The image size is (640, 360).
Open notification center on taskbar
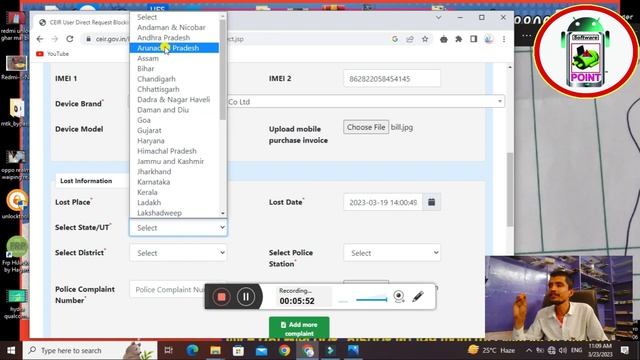coord(624,350)
